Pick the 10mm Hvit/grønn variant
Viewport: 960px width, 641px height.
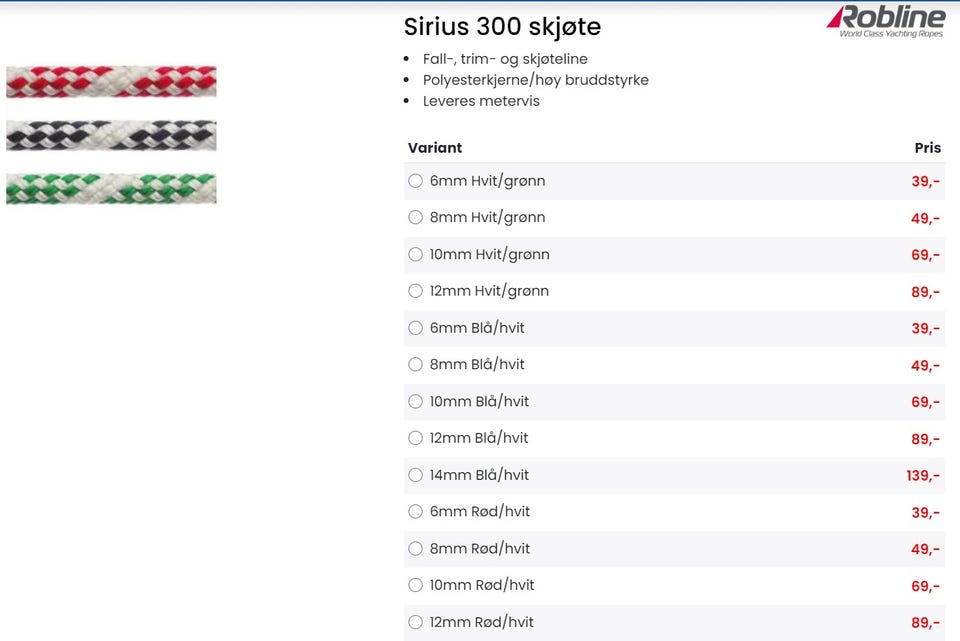[x=416, y=254]
